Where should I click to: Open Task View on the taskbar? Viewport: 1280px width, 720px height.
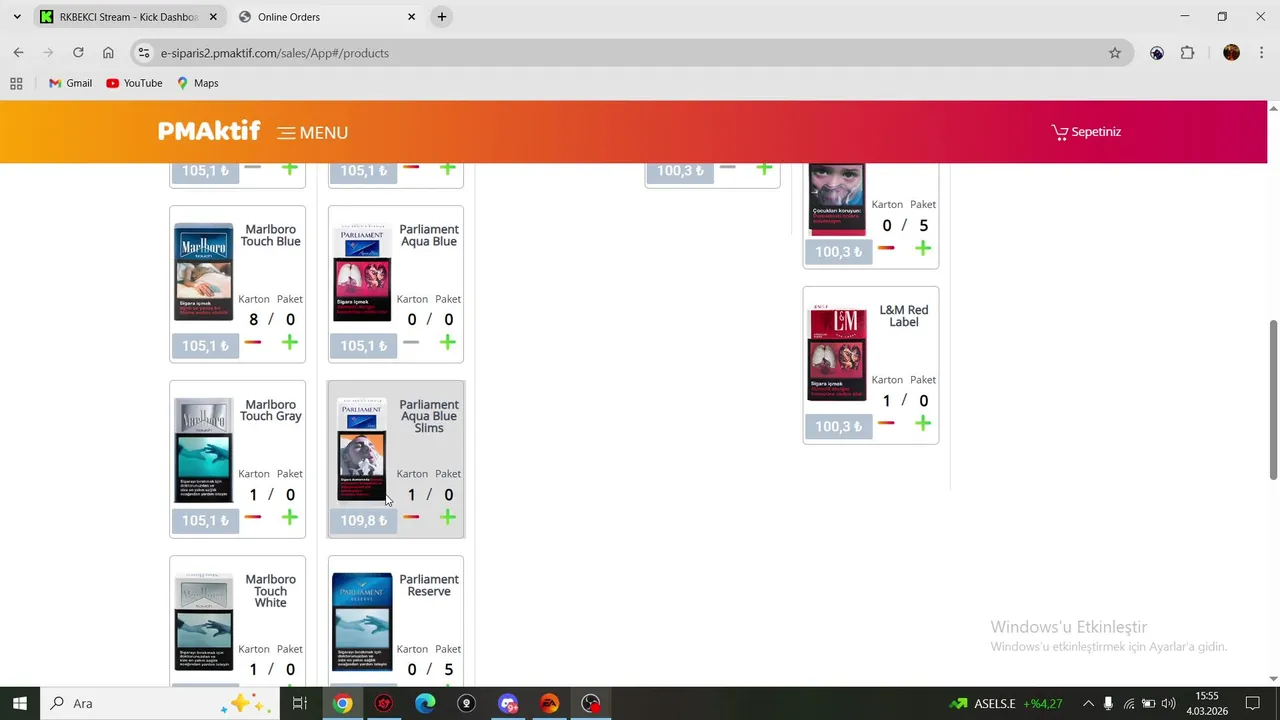tap(299, 703)
